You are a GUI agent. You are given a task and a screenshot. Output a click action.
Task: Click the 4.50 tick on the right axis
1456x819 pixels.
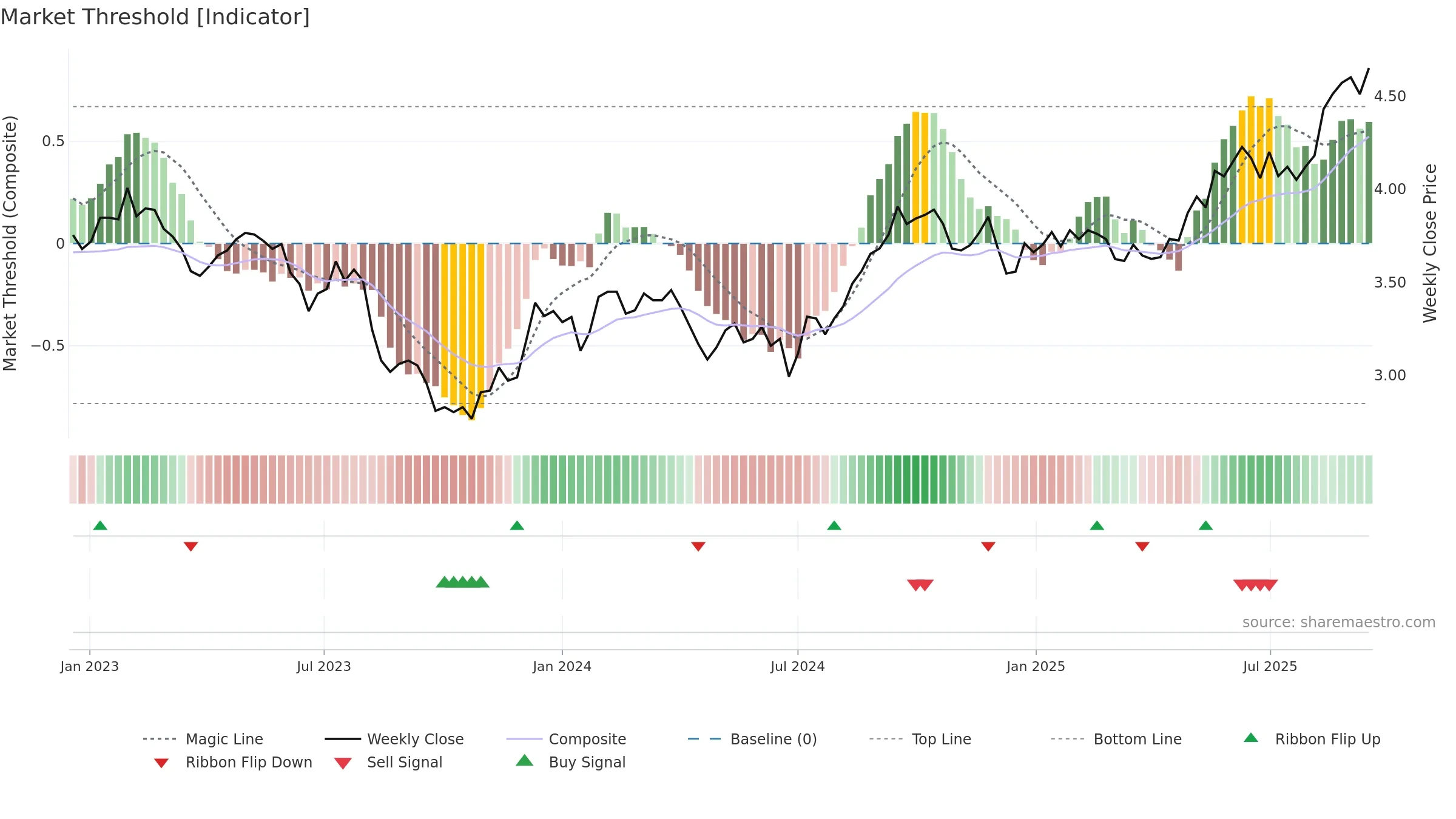tap(1390, 96)
